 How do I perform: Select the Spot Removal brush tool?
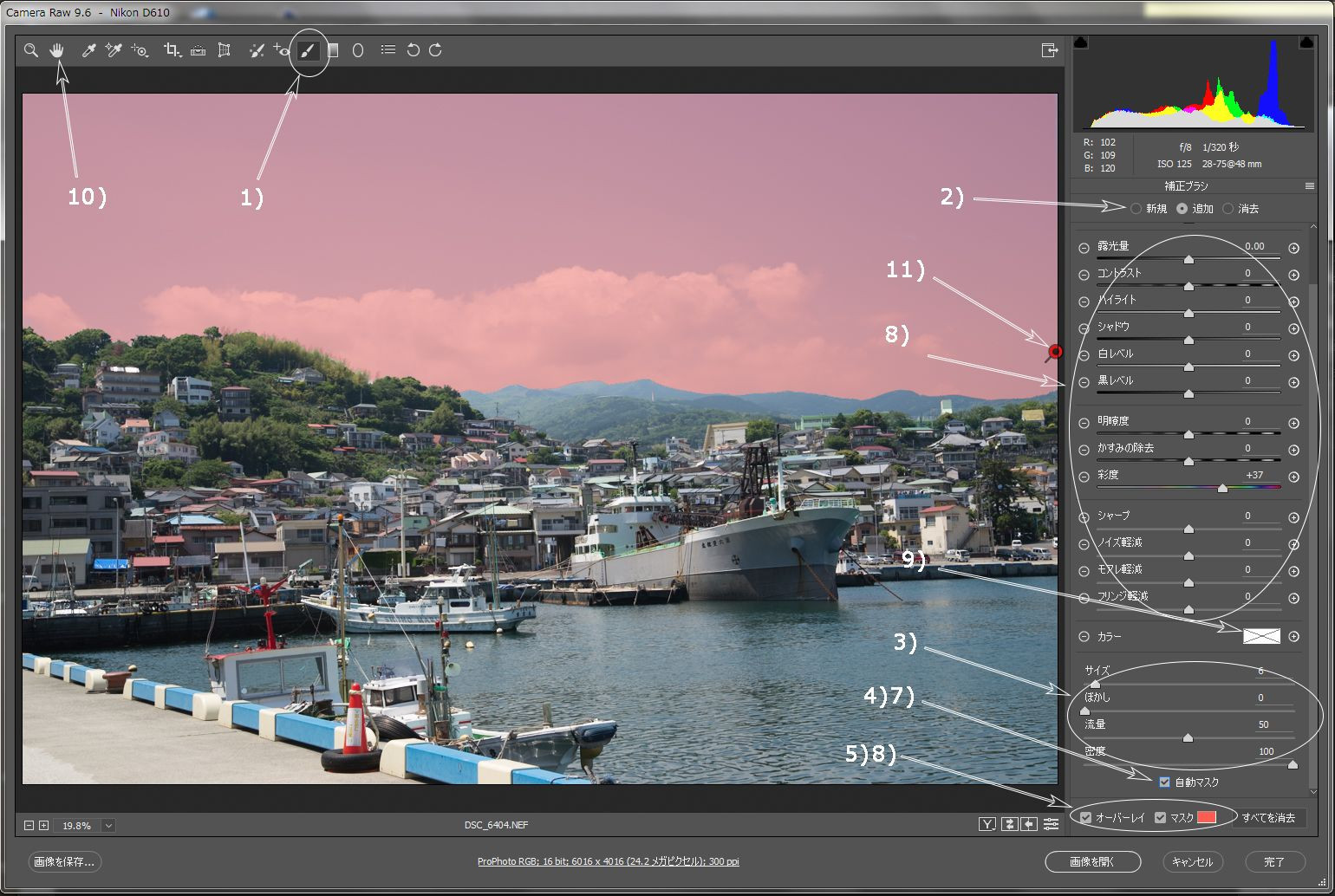pyautogui.click(x=257, y=50)
